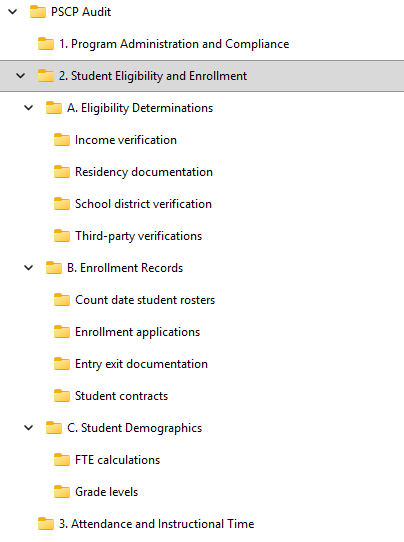Collapse C. Student Demographics chevron

pyautogui.click(x=29, y=428)
